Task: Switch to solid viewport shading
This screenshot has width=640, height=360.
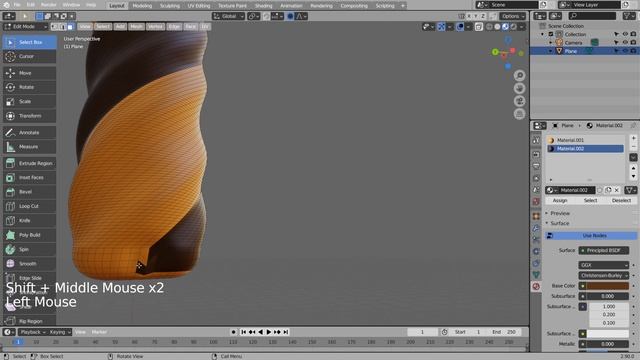Action: click(497, 27)
